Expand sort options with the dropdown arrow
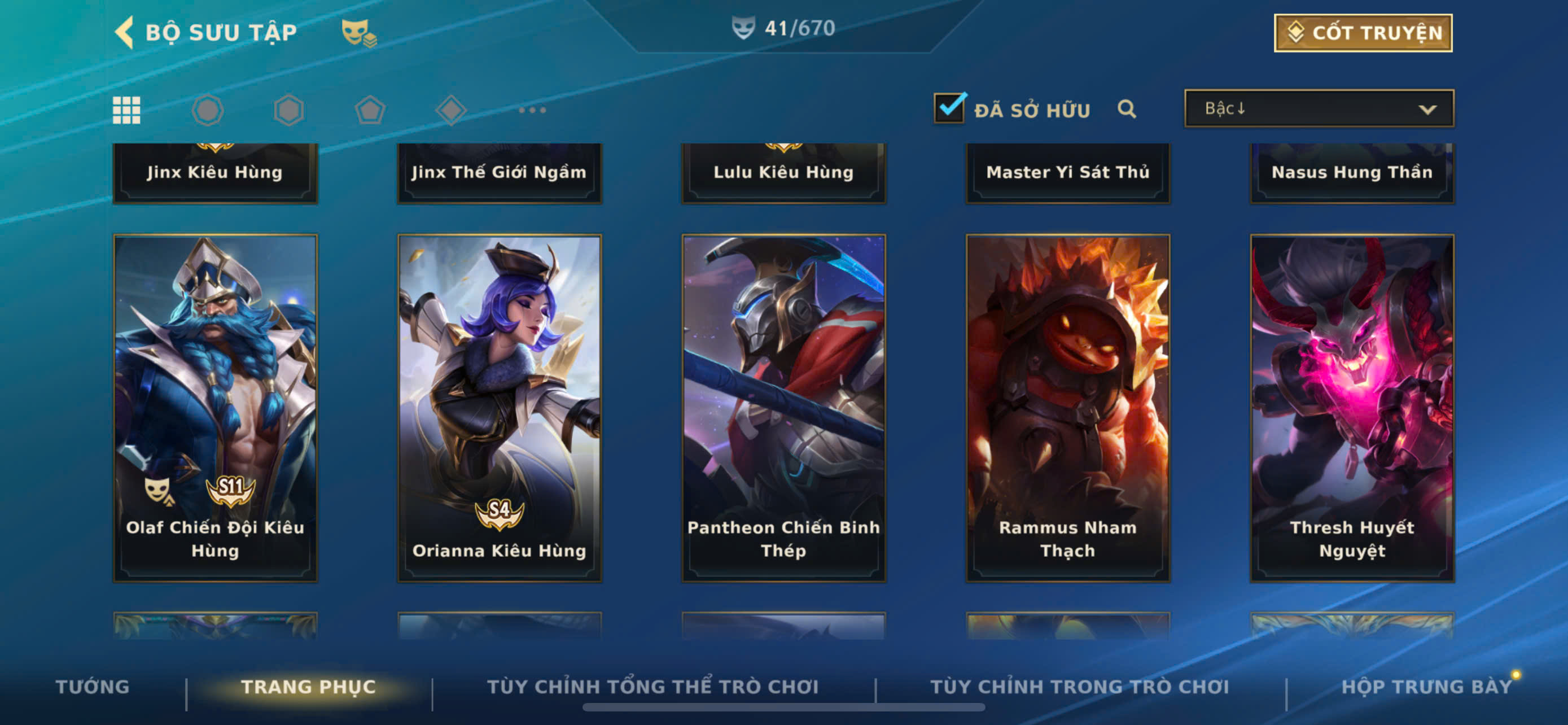 [x=1427, y=110]
